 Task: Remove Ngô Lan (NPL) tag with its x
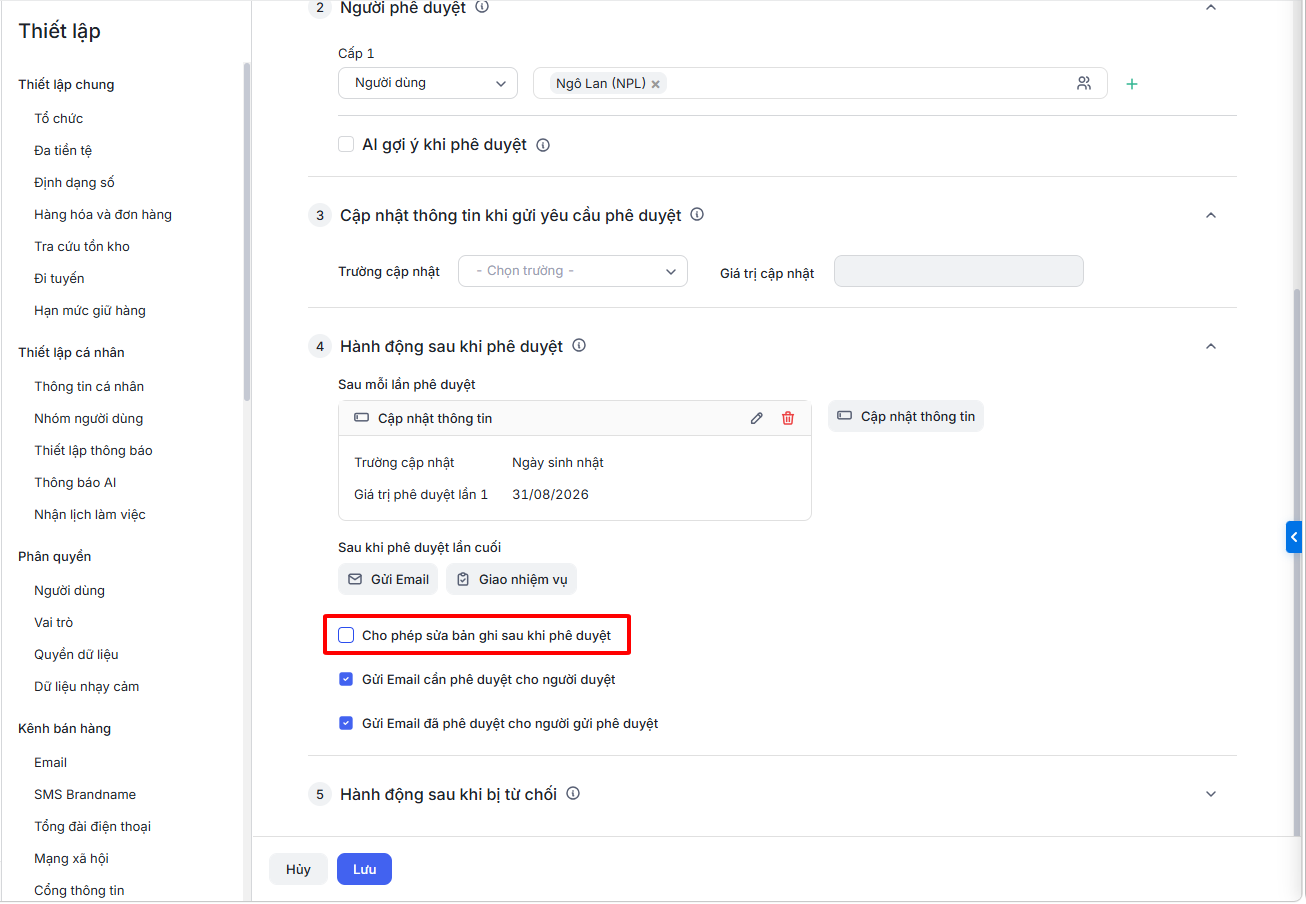pyautogui.click(x=656, y=84)
